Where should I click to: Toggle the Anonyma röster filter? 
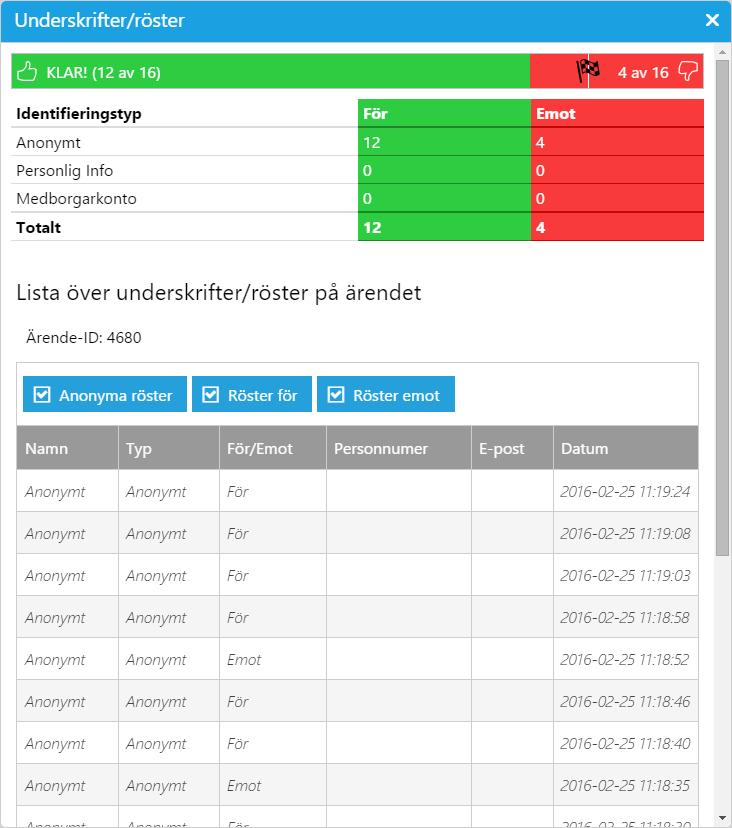click(105, 394)
